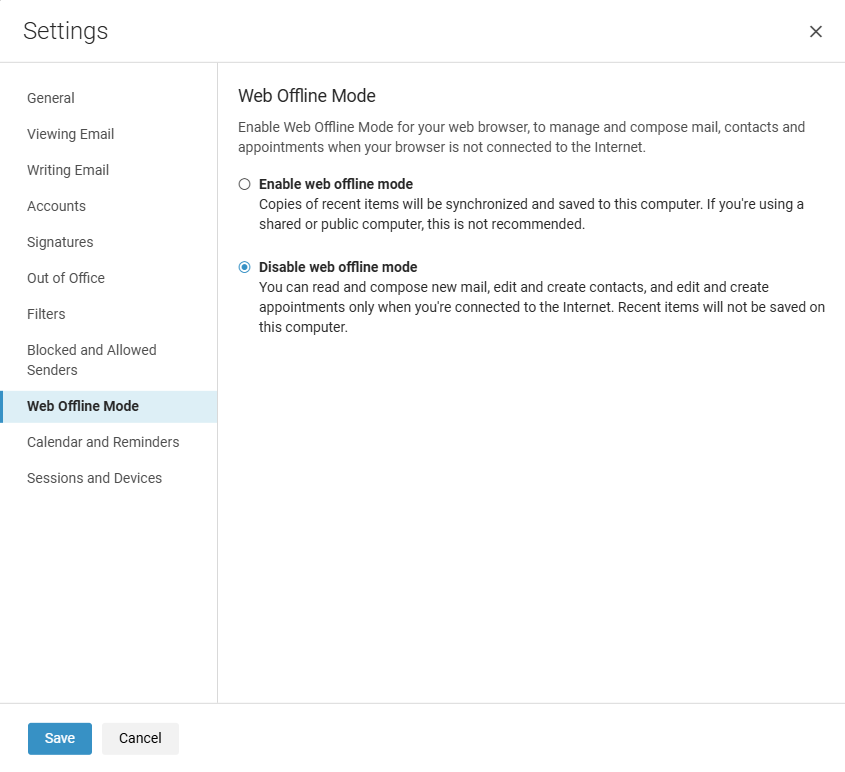Click the Settings dialog title

[x=66, y=31]
